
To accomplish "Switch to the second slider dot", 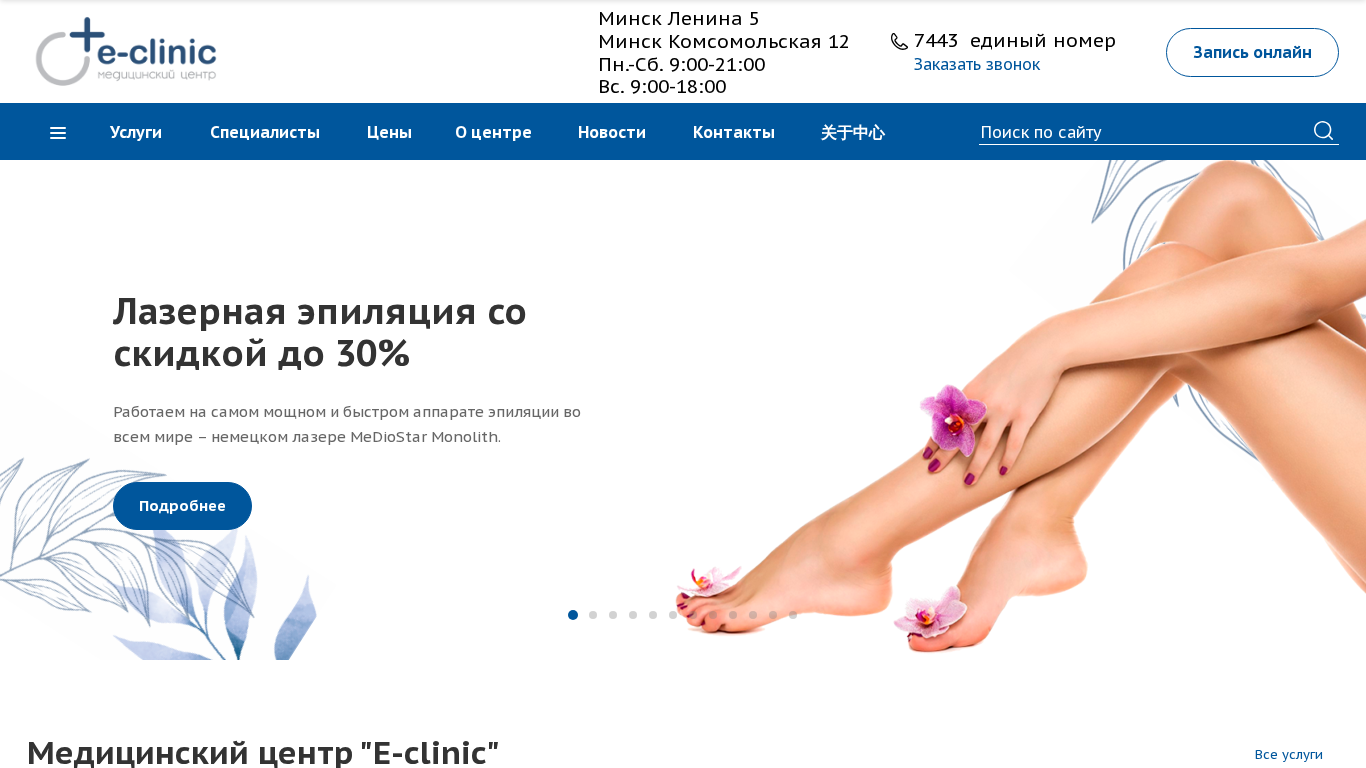I will coord(593,615).
